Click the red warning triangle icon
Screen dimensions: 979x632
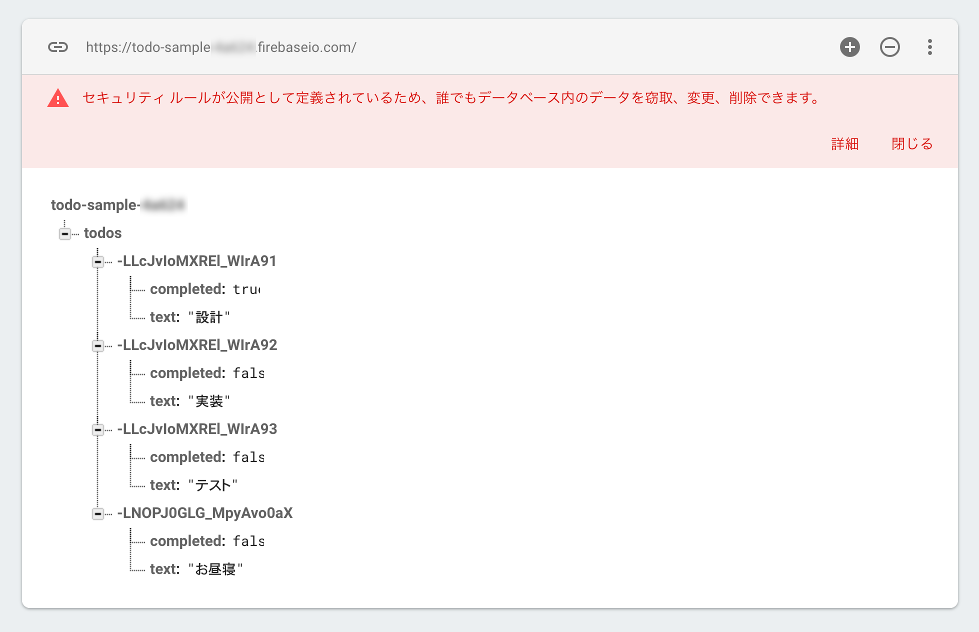coord(58,98)
